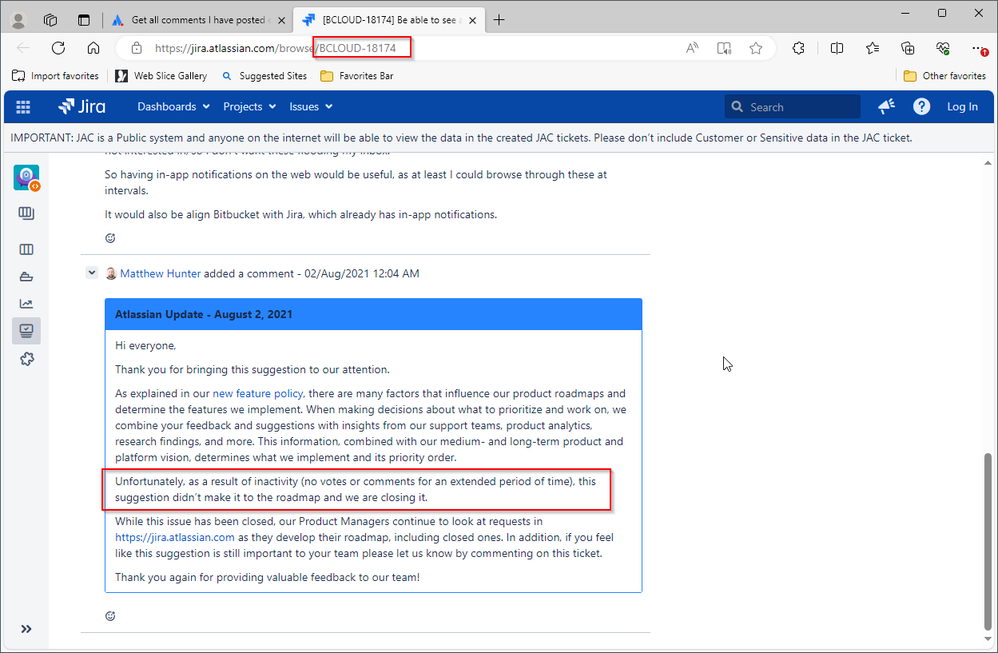Image resolution: width=998 pixels, height=653 pixels.
Task: Open Issues monitor icon in sidebar
Action: point(26,331)
